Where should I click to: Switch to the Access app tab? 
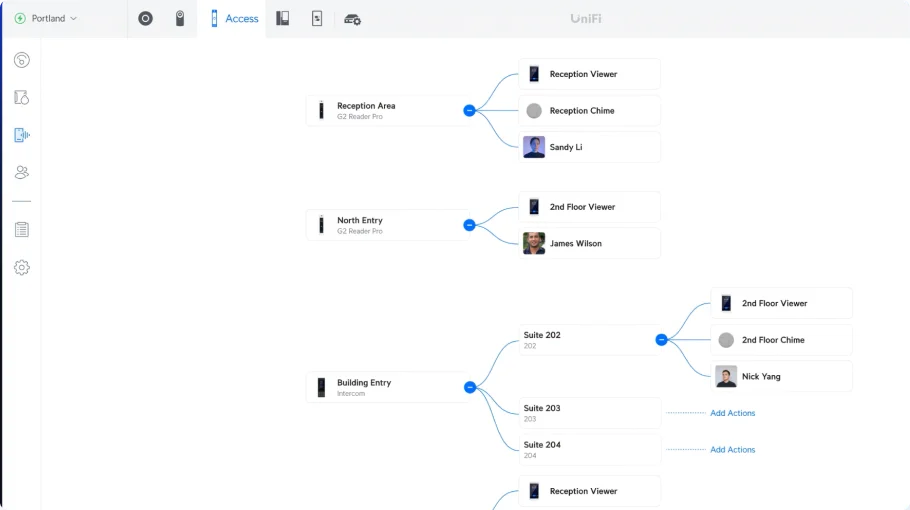[234, 19]
